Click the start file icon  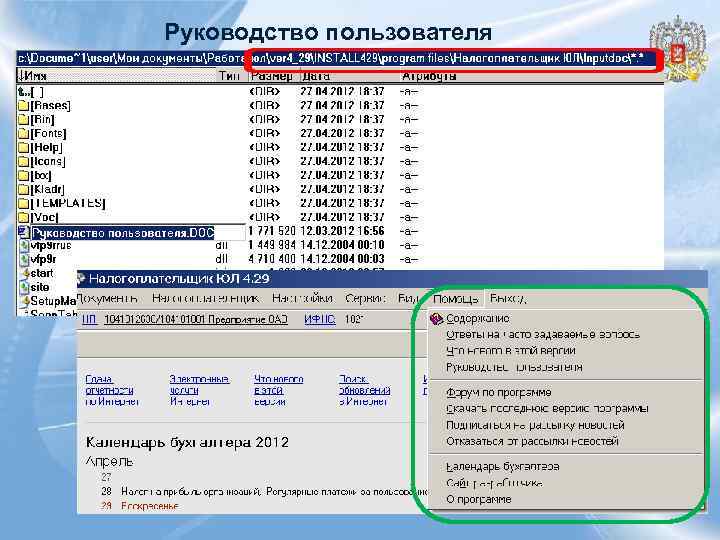point(24,274)
